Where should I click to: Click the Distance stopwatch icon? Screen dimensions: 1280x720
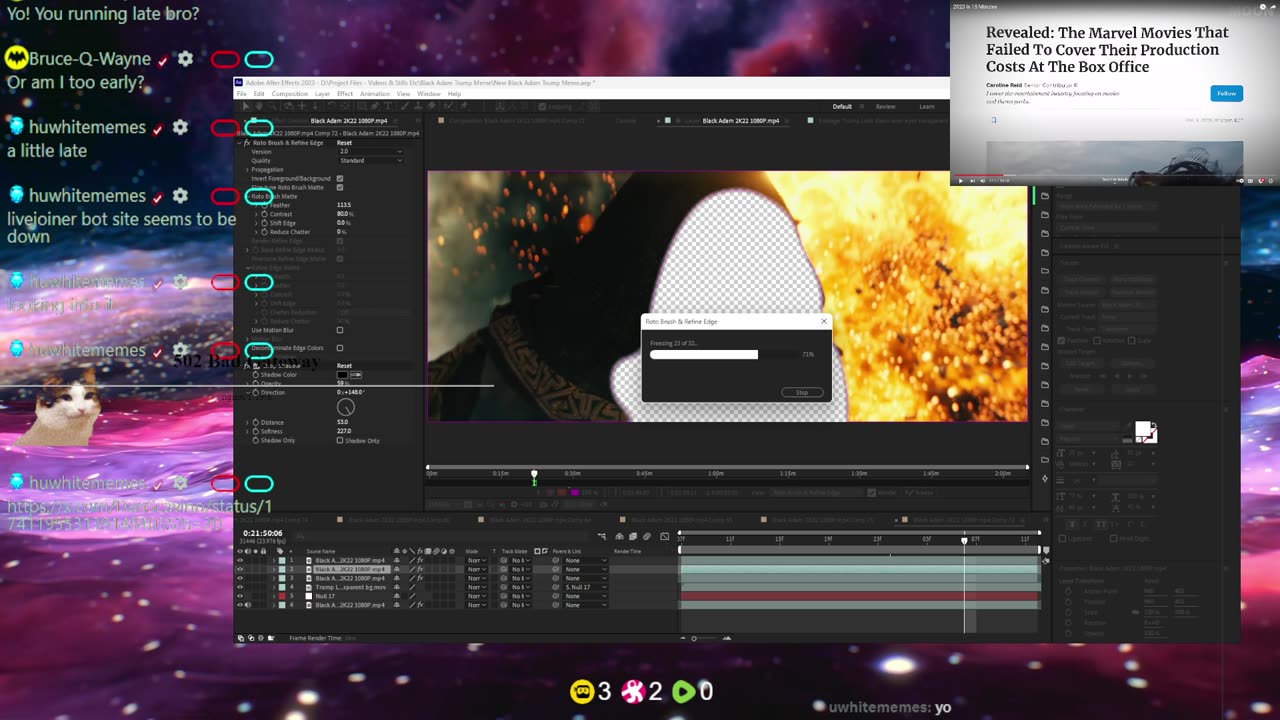click(x=256, y=423)
